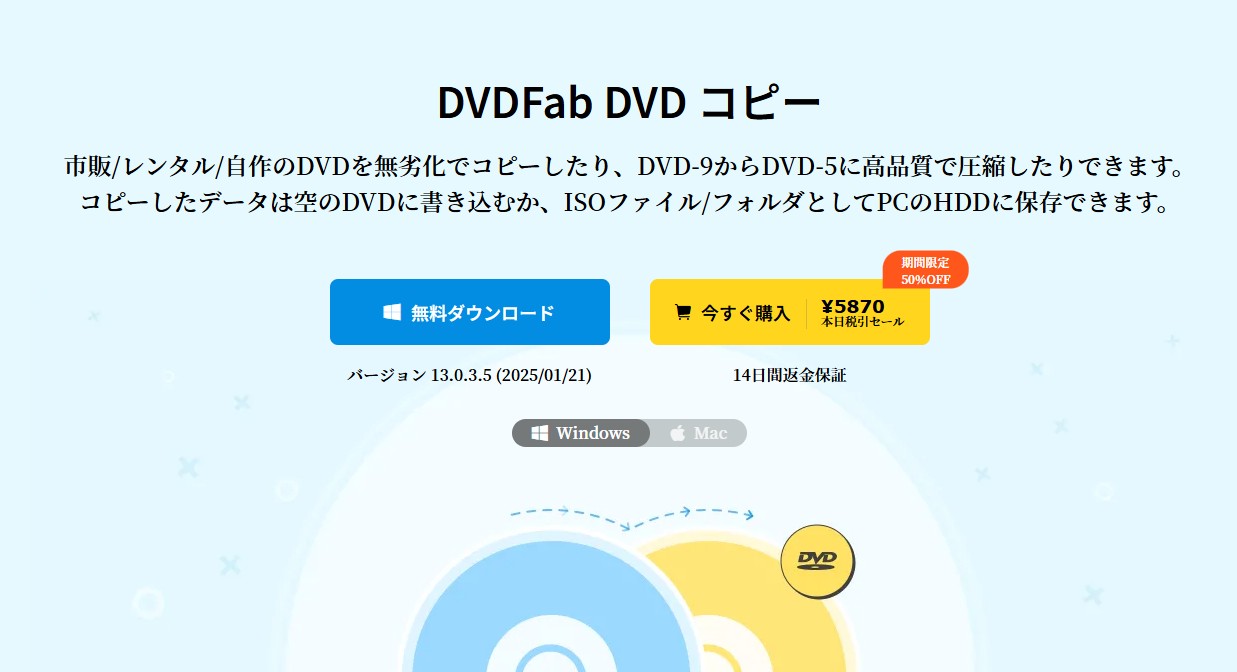Screen dimensions: 1237x672
Task: Click the second description line about ISOファイル
Action: click(x=625, y=202)
